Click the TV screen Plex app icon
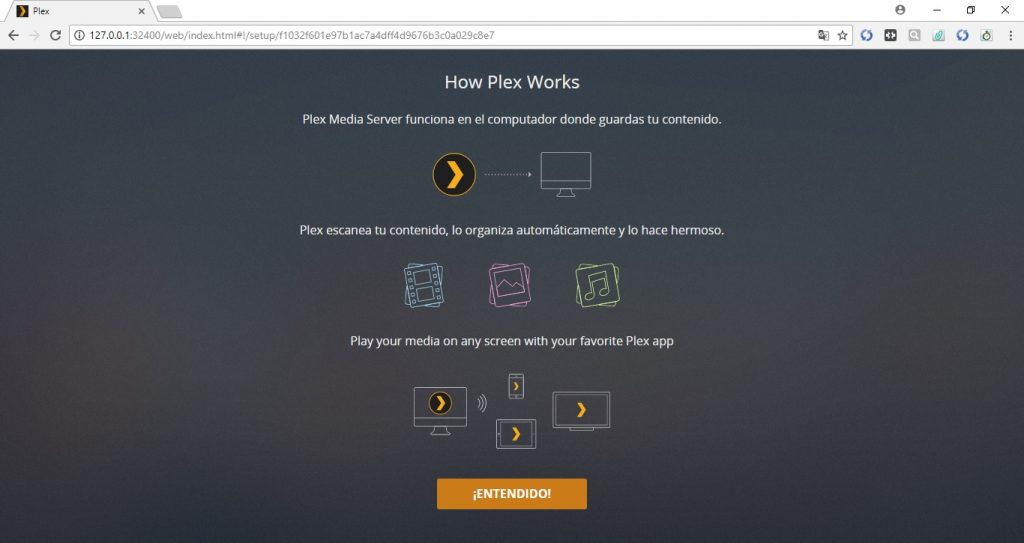The width and height of the screenshot is (1024, 543). coord(581,410)
